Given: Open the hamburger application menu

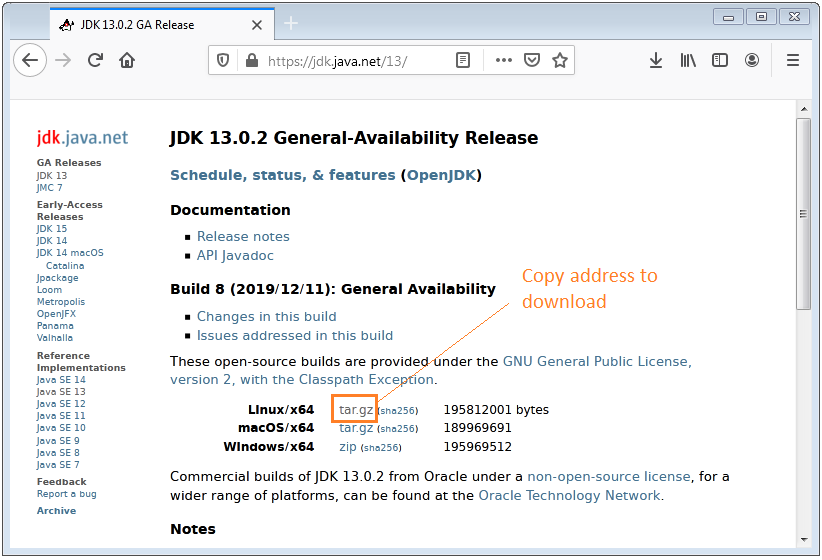Looking at the screenshot, I should (x=793, y=60).
